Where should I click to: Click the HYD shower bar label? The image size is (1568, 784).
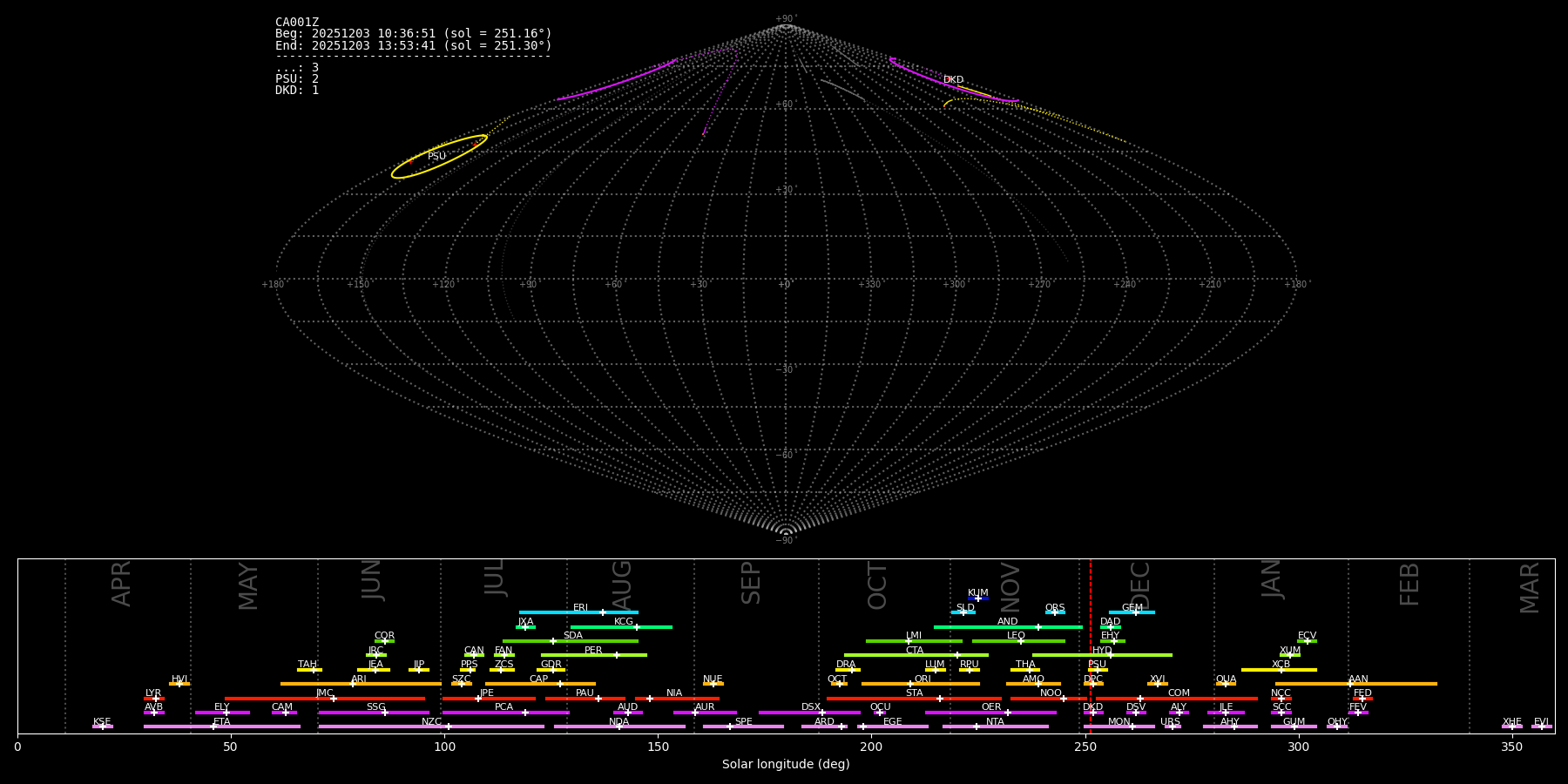1102,650
